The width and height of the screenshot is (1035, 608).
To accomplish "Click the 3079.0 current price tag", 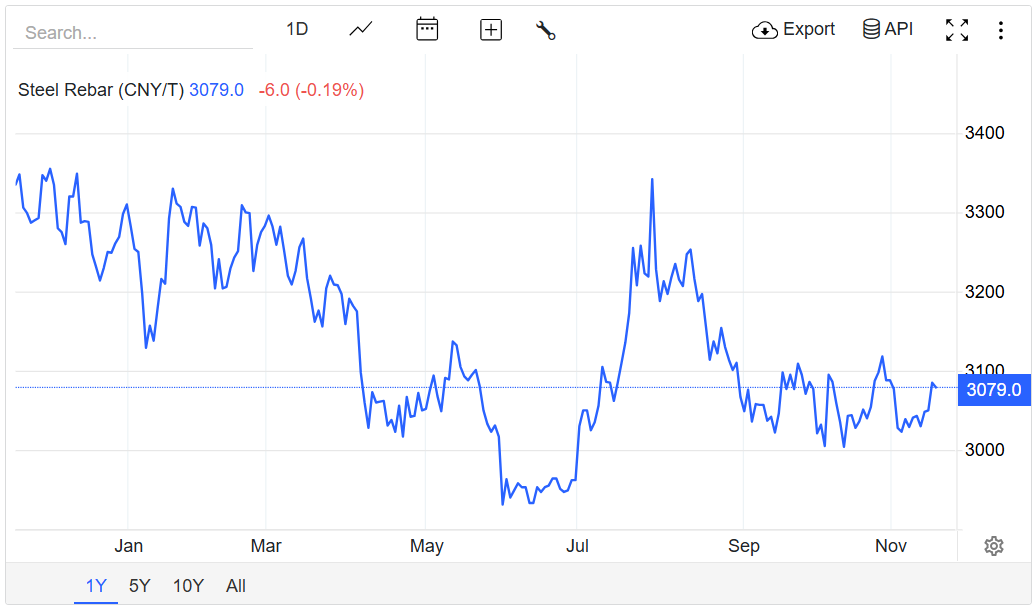I will pyautogui.click(x=994, y=390).
